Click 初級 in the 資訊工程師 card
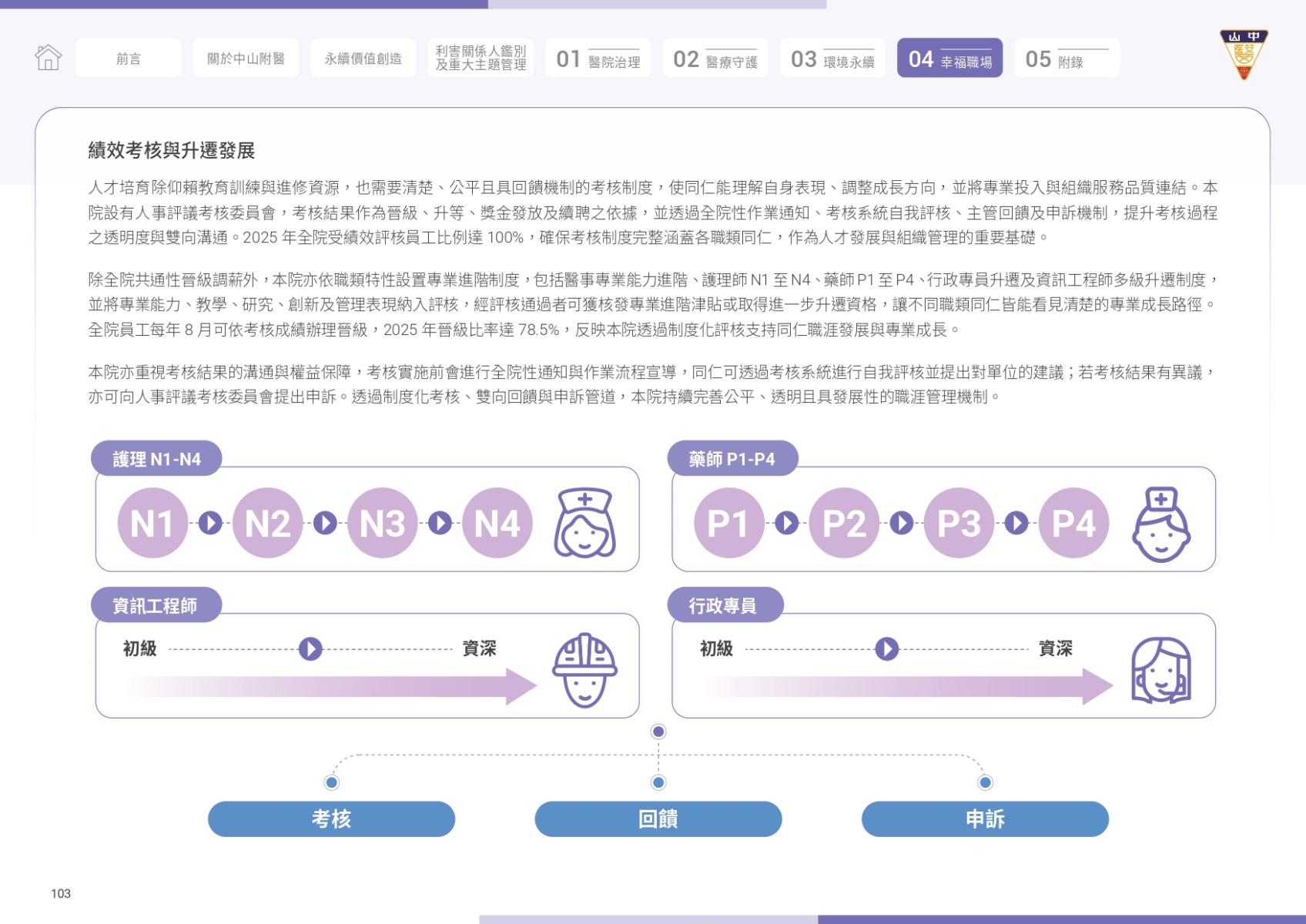This screenshot has height=924, width=1306. (140, 648)
